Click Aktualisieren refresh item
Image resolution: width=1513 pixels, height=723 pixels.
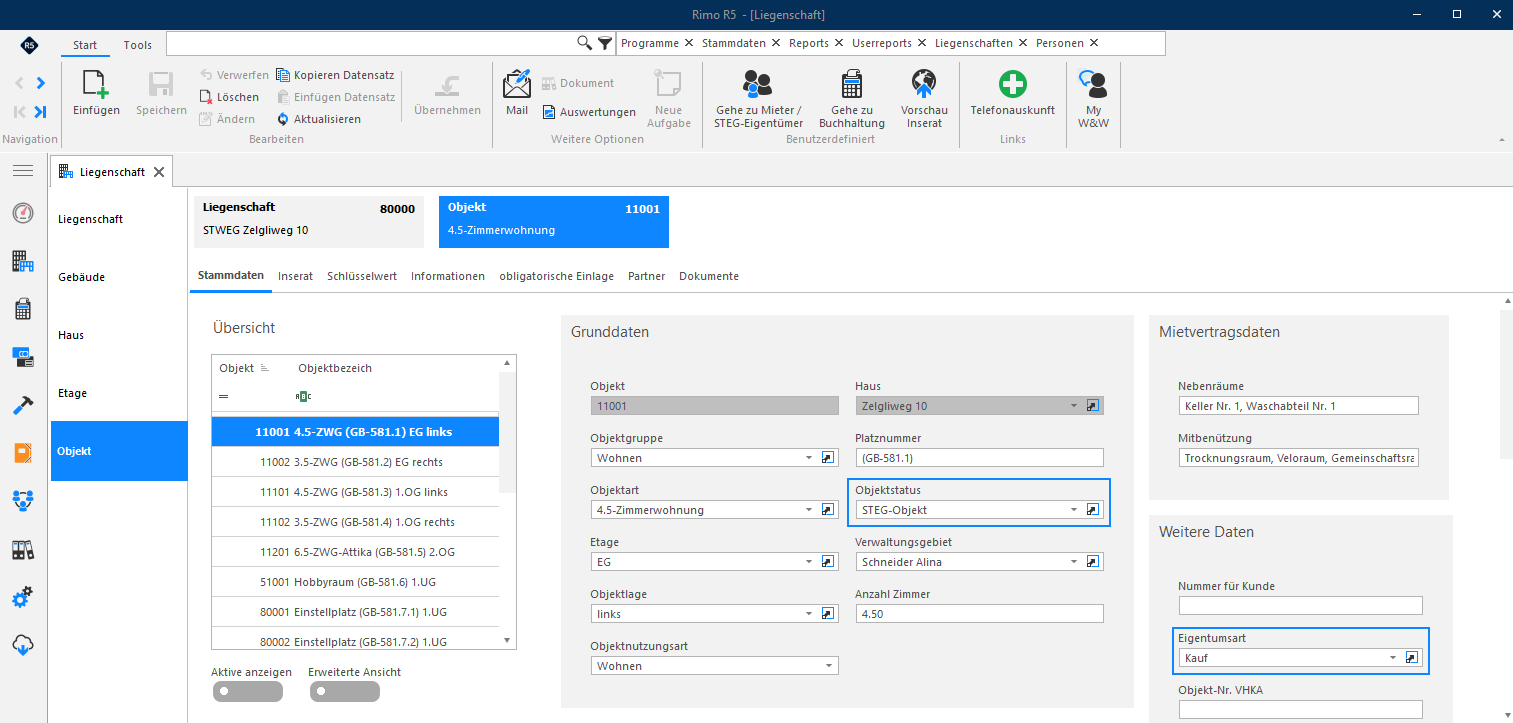click(x=319, y=119)
